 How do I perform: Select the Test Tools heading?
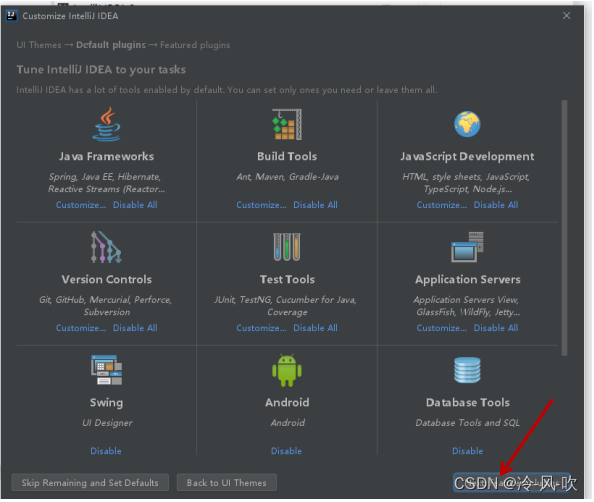pyautogui.click(x=287, y=280)
